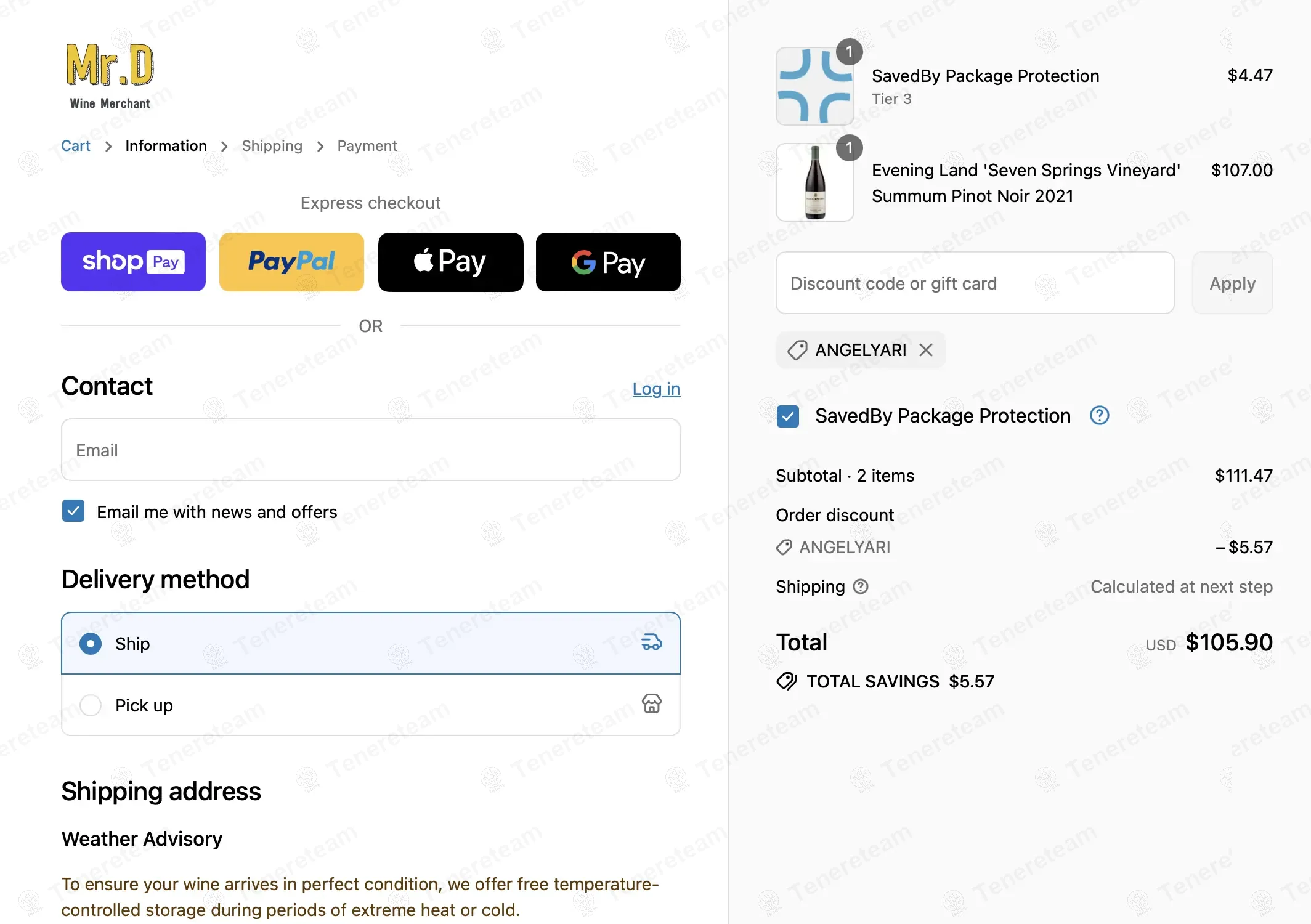The image size is (1311, 924).
Task: Click the Pinot Noir bottle thumbnail
Action: pyautogui.click(x=814, y=183)
